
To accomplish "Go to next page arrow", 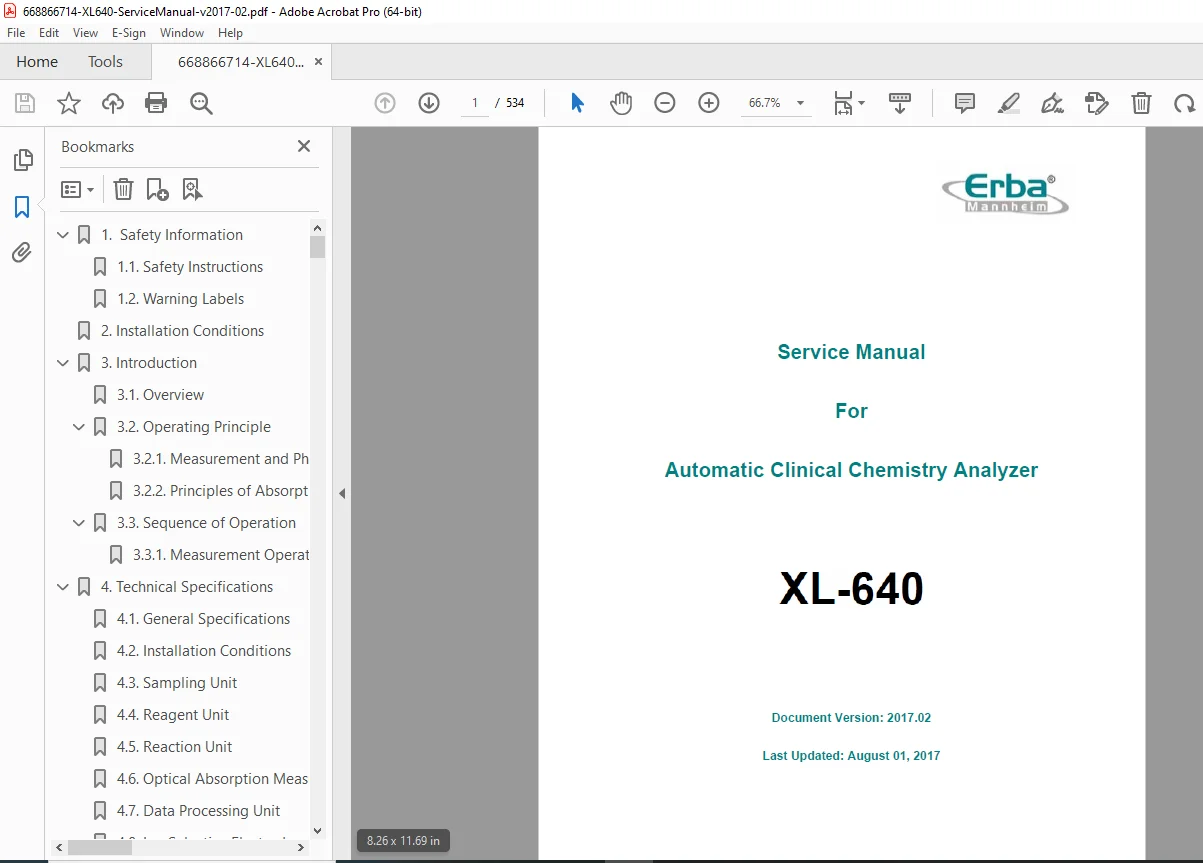I will point(429,103).
